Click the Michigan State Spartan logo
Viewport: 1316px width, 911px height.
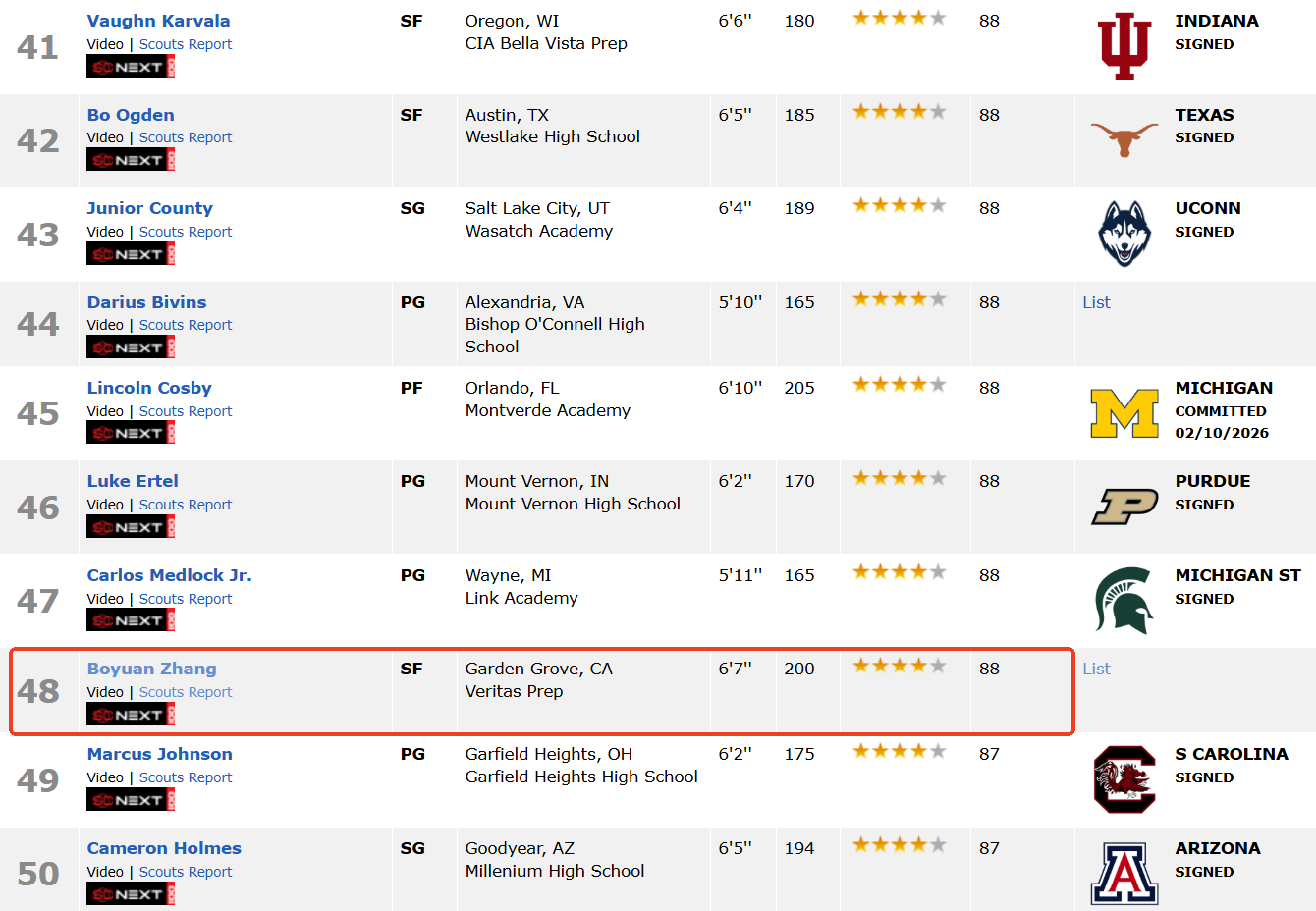[x=1124, y=600]
